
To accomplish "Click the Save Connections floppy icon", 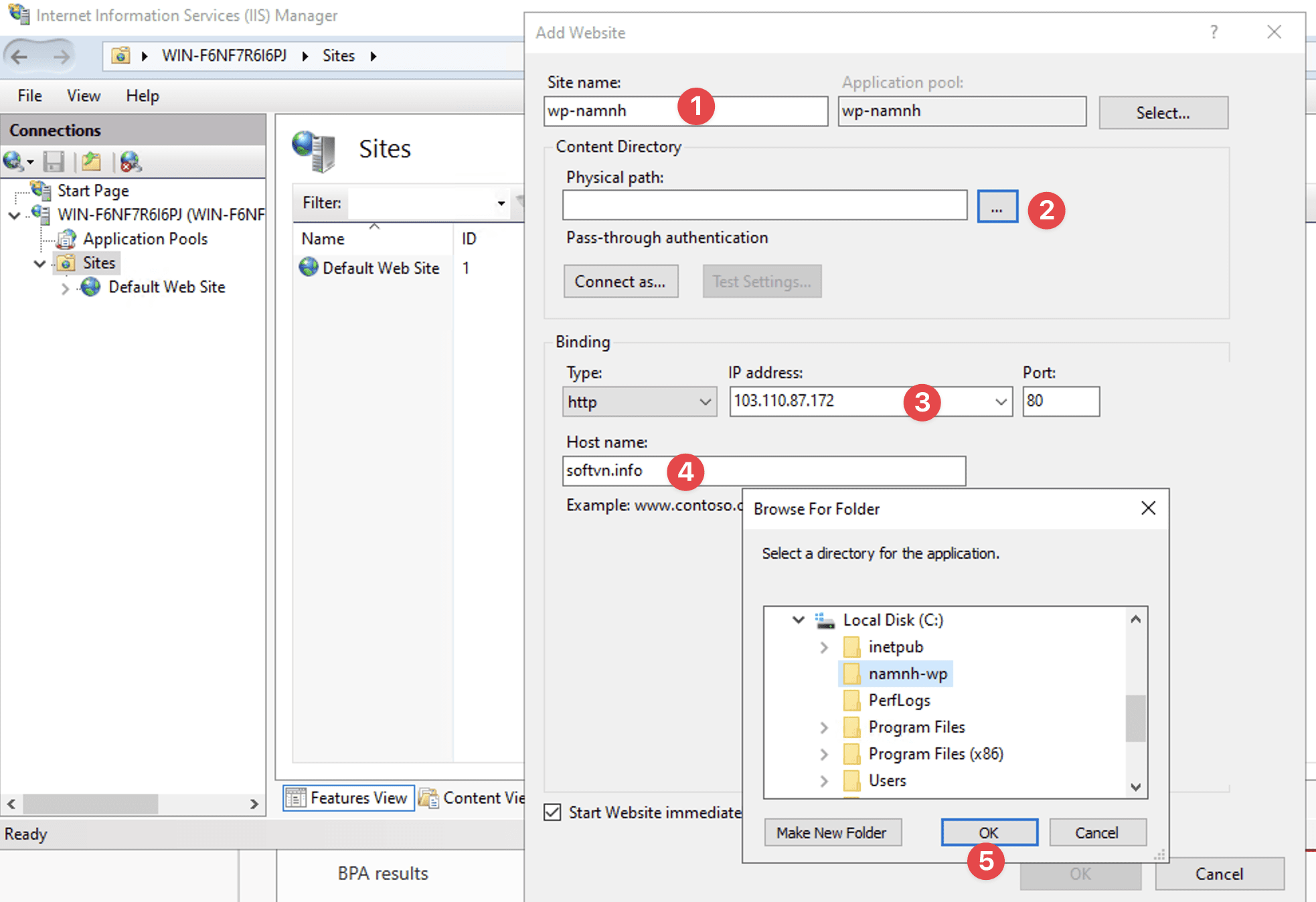I will 54,161.
